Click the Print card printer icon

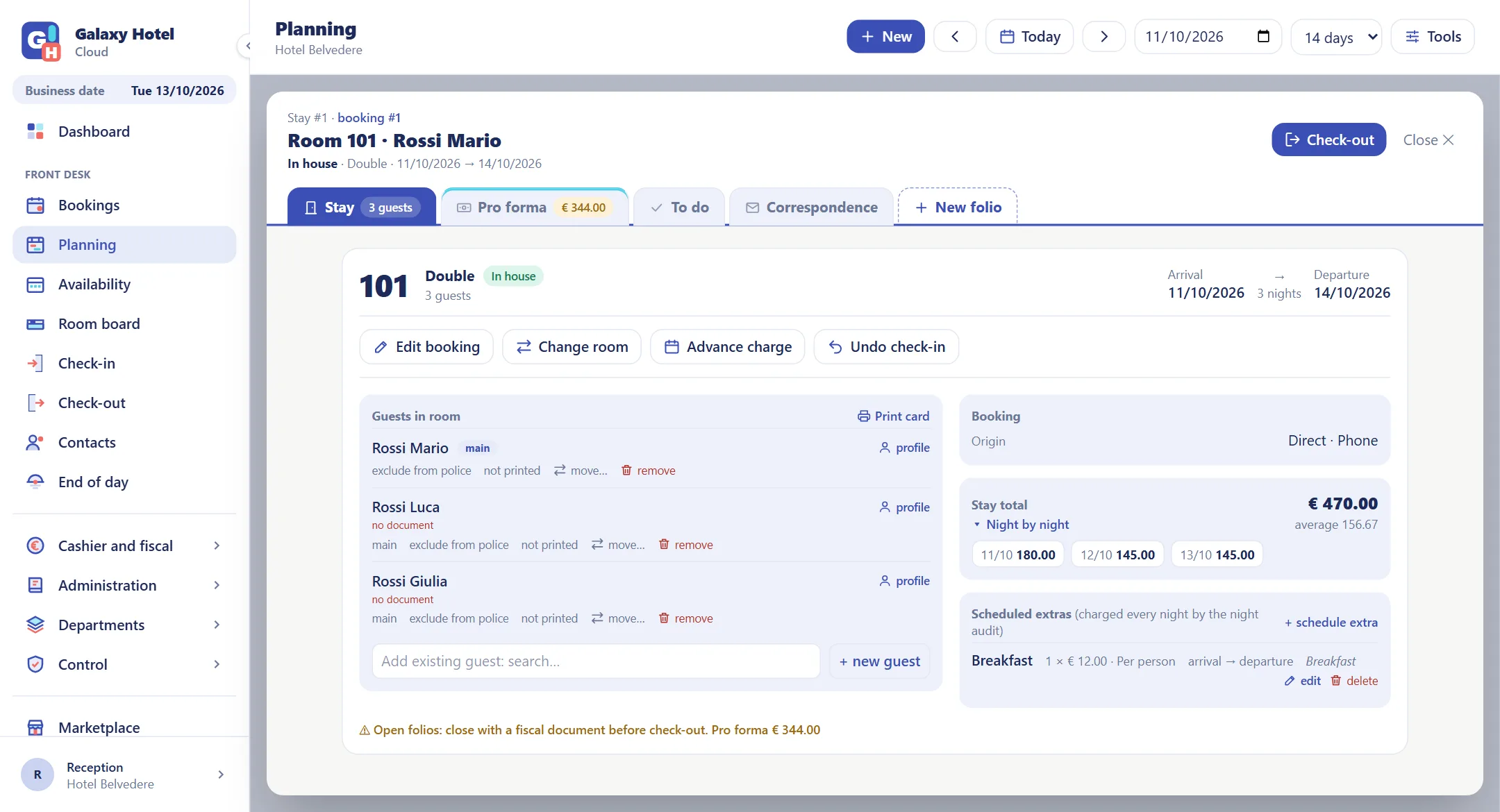click(x=864, y=416)
